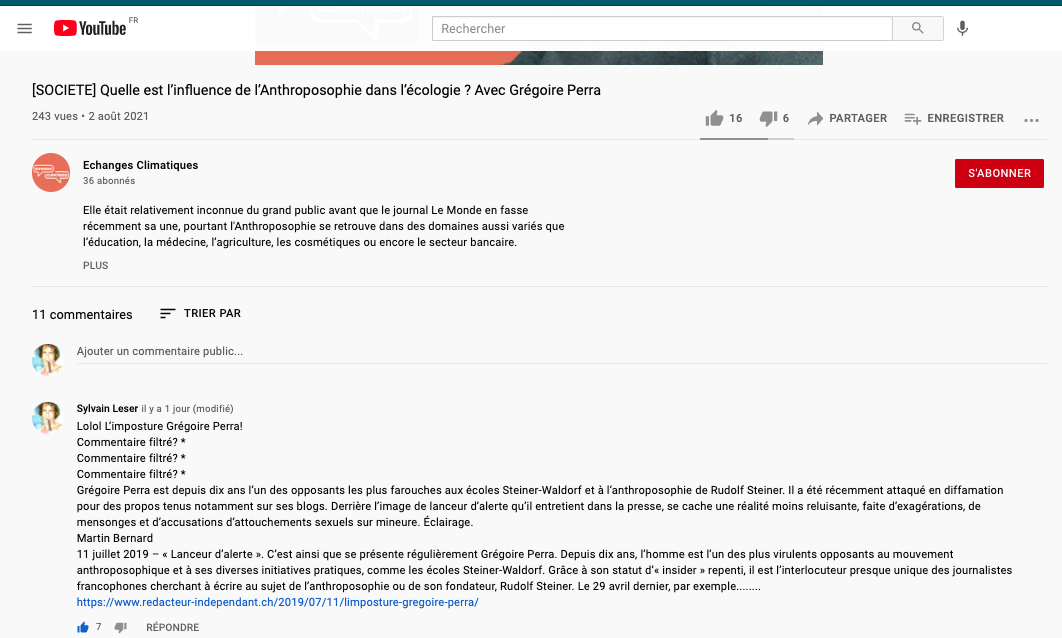The height and width of the screenshot is (638, 1062).
Task: Reply to comment using RÉPONDRE
Action: (x=172, y=627)
